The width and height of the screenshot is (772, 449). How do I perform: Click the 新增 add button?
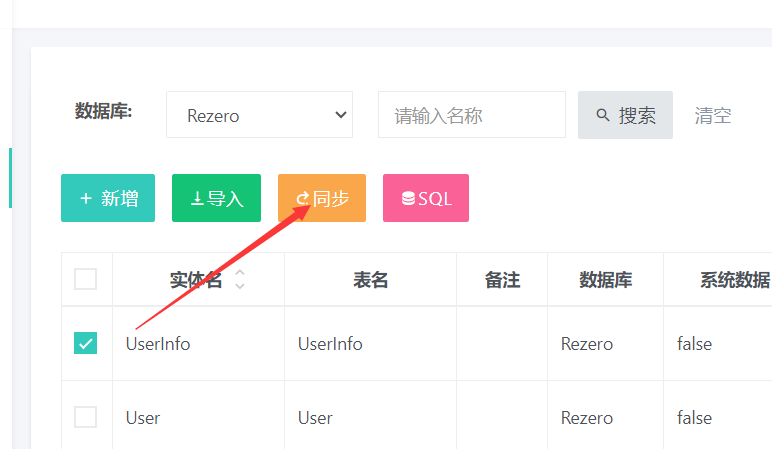108,198
